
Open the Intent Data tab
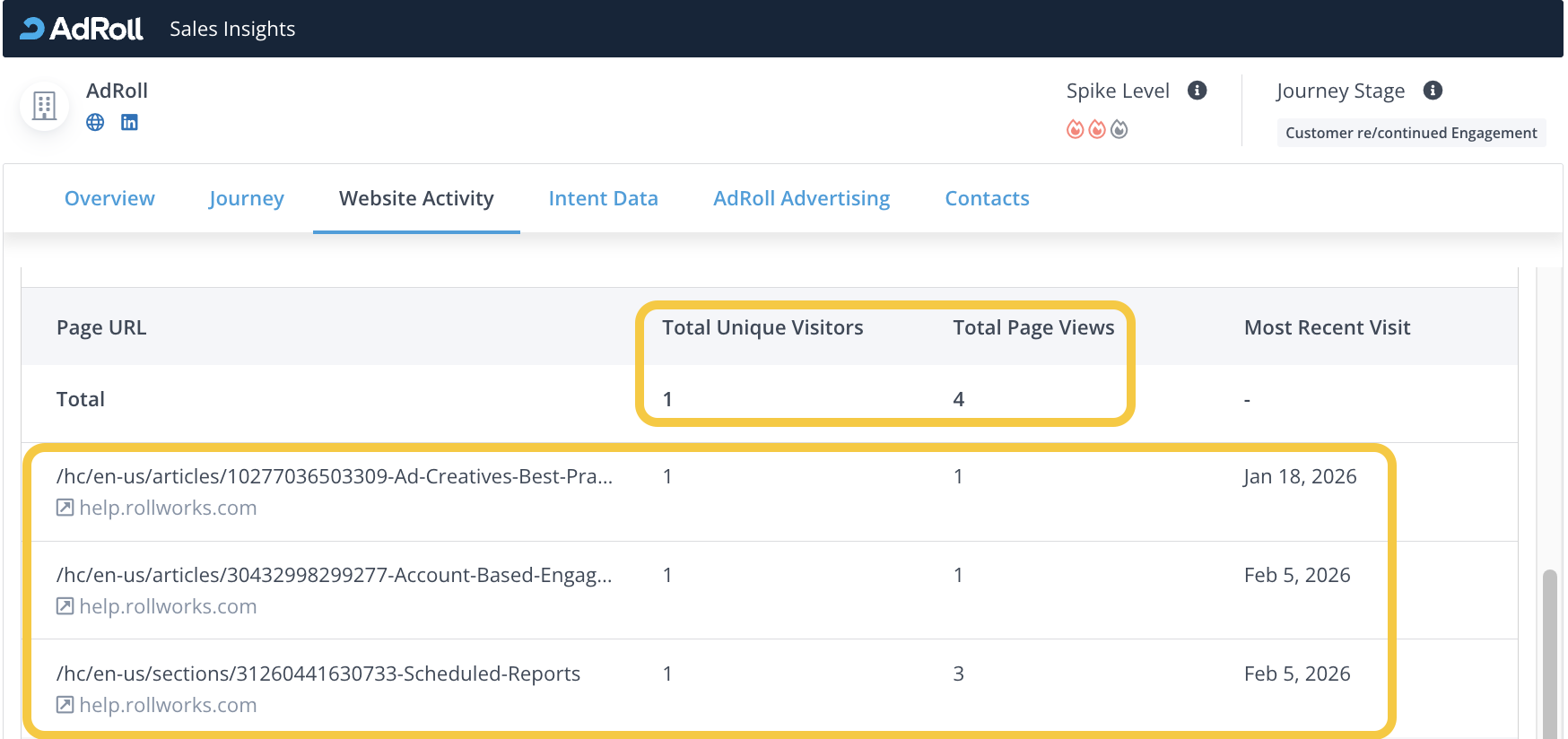(604, 198)
